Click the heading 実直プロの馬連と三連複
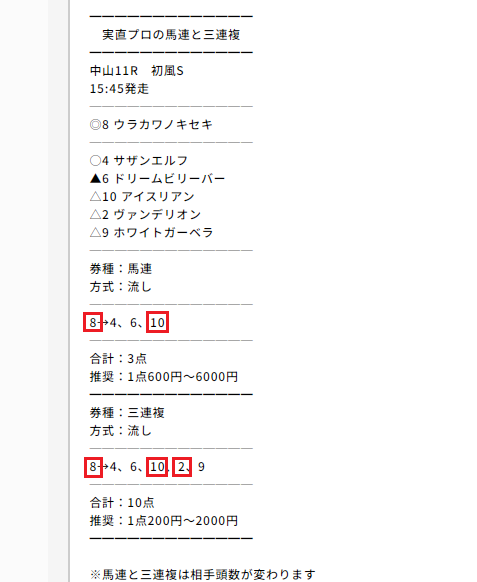This screenshot has width=477, height=582. tap(171, 35)
